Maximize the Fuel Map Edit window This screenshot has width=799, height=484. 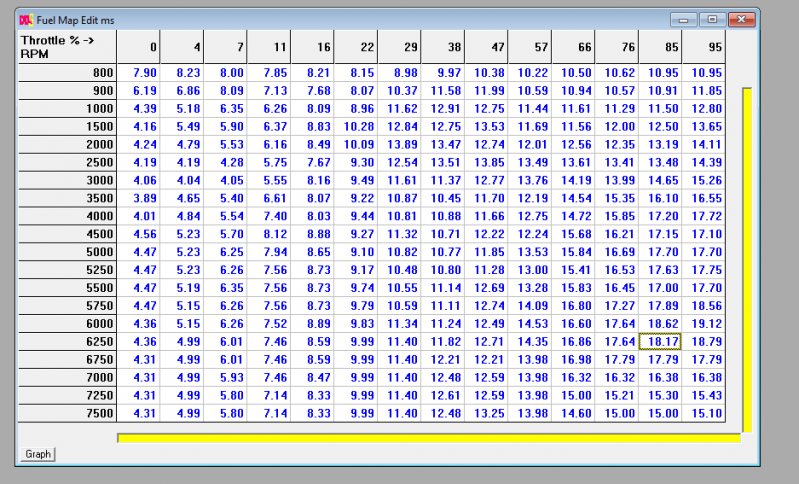(x=712, y=20)
